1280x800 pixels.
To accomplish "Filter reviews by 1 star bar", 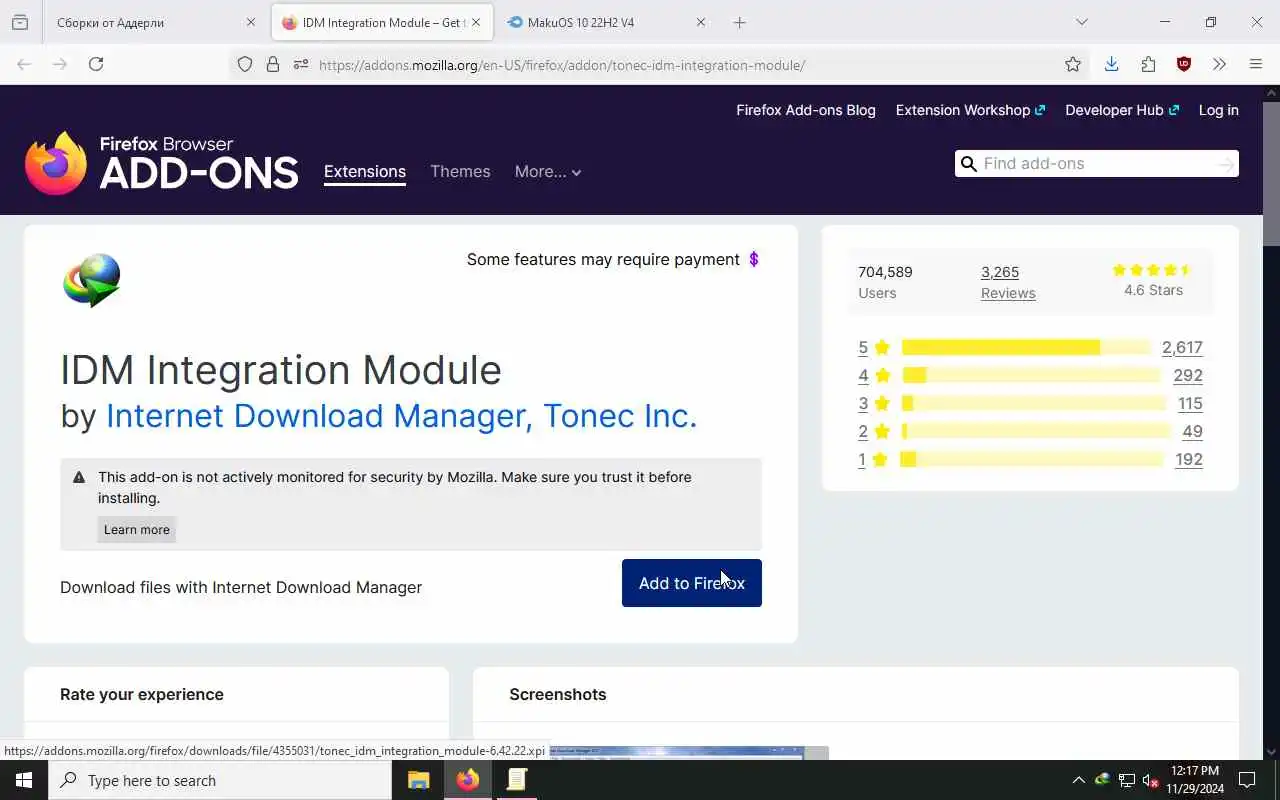I will pyautogui.click(x=1032, y=459).
